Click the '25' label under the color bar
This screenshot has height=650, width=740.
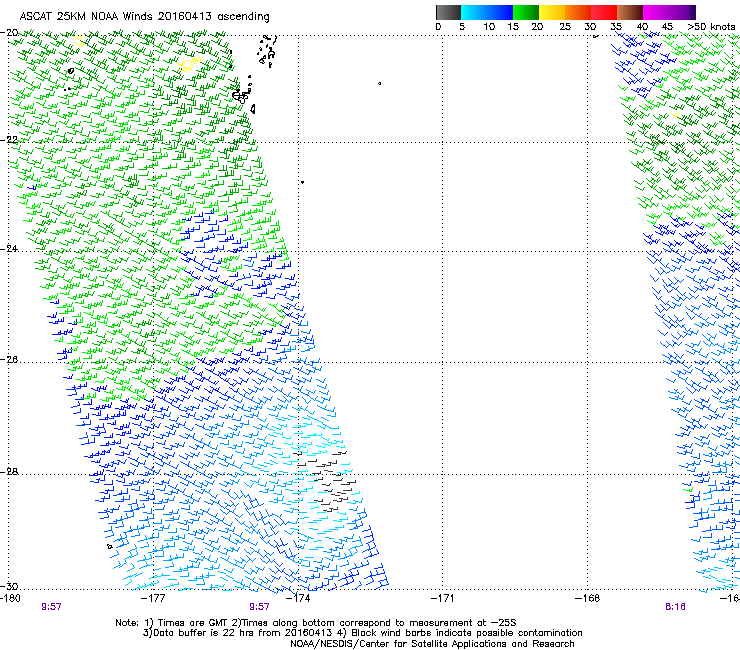tap(565, 27)
